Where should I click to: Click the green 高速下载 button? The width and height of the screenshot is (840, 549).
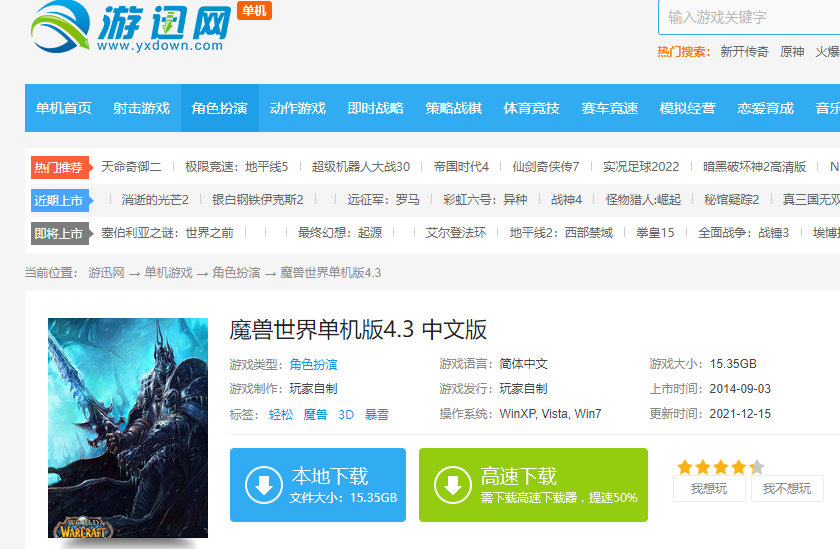pos(533,485)
